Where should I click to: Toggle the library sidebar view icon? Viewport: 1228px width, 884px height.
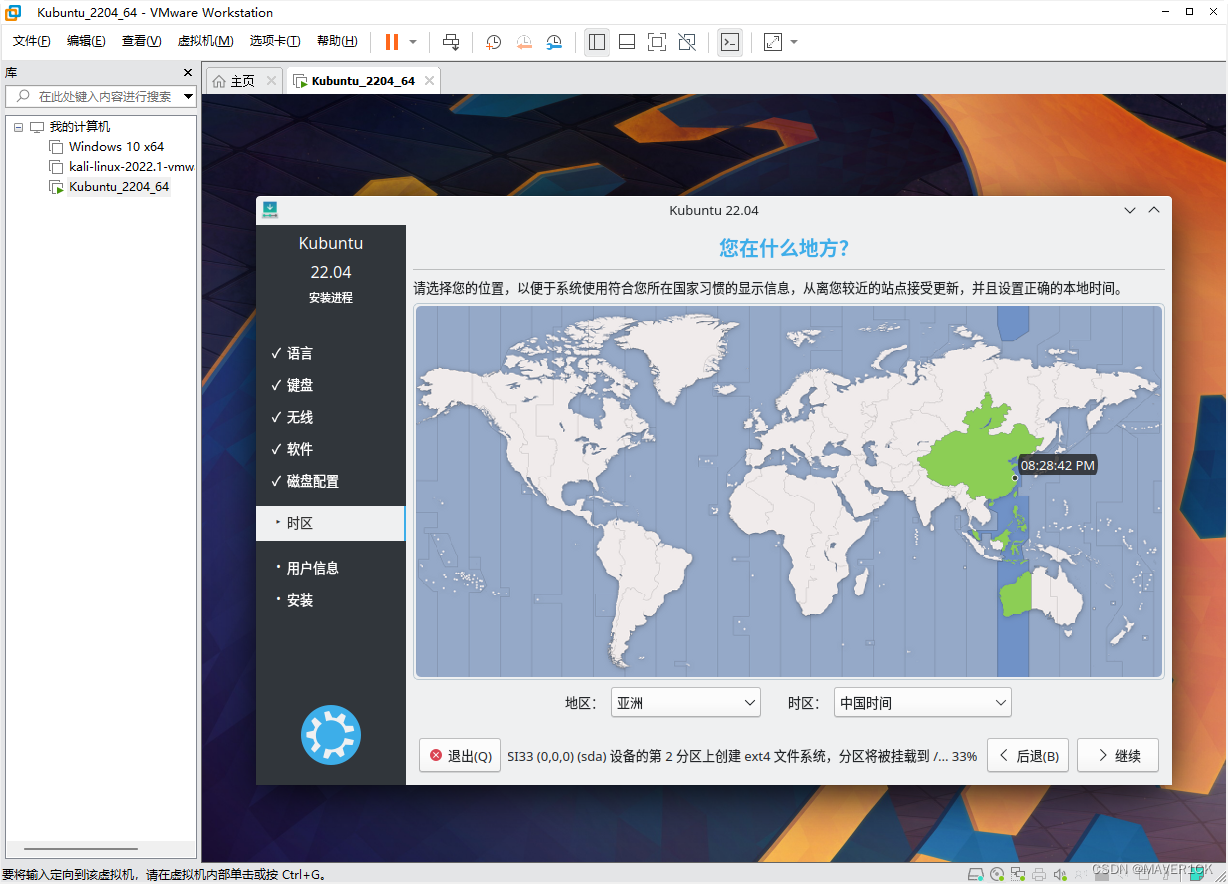tap(597, 42)
